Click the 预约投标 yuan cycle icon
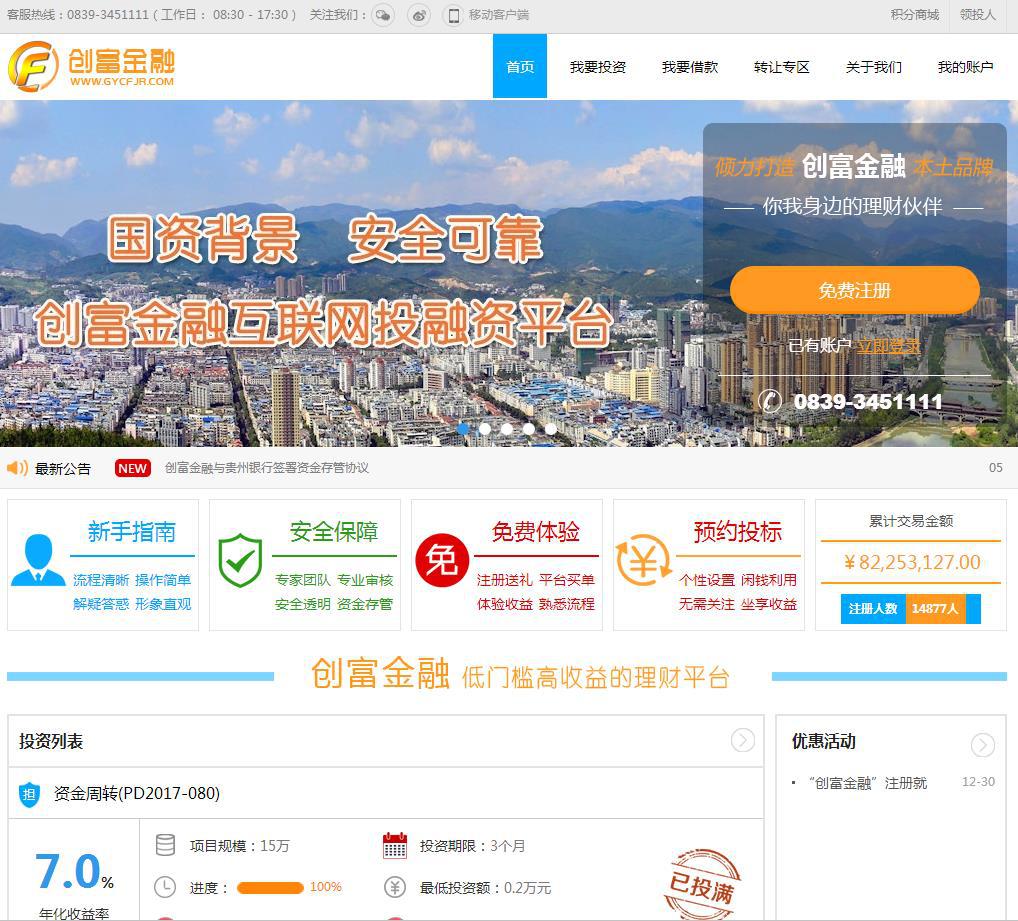Screen dimensions: 1018x921 click(x=643, y=561)
